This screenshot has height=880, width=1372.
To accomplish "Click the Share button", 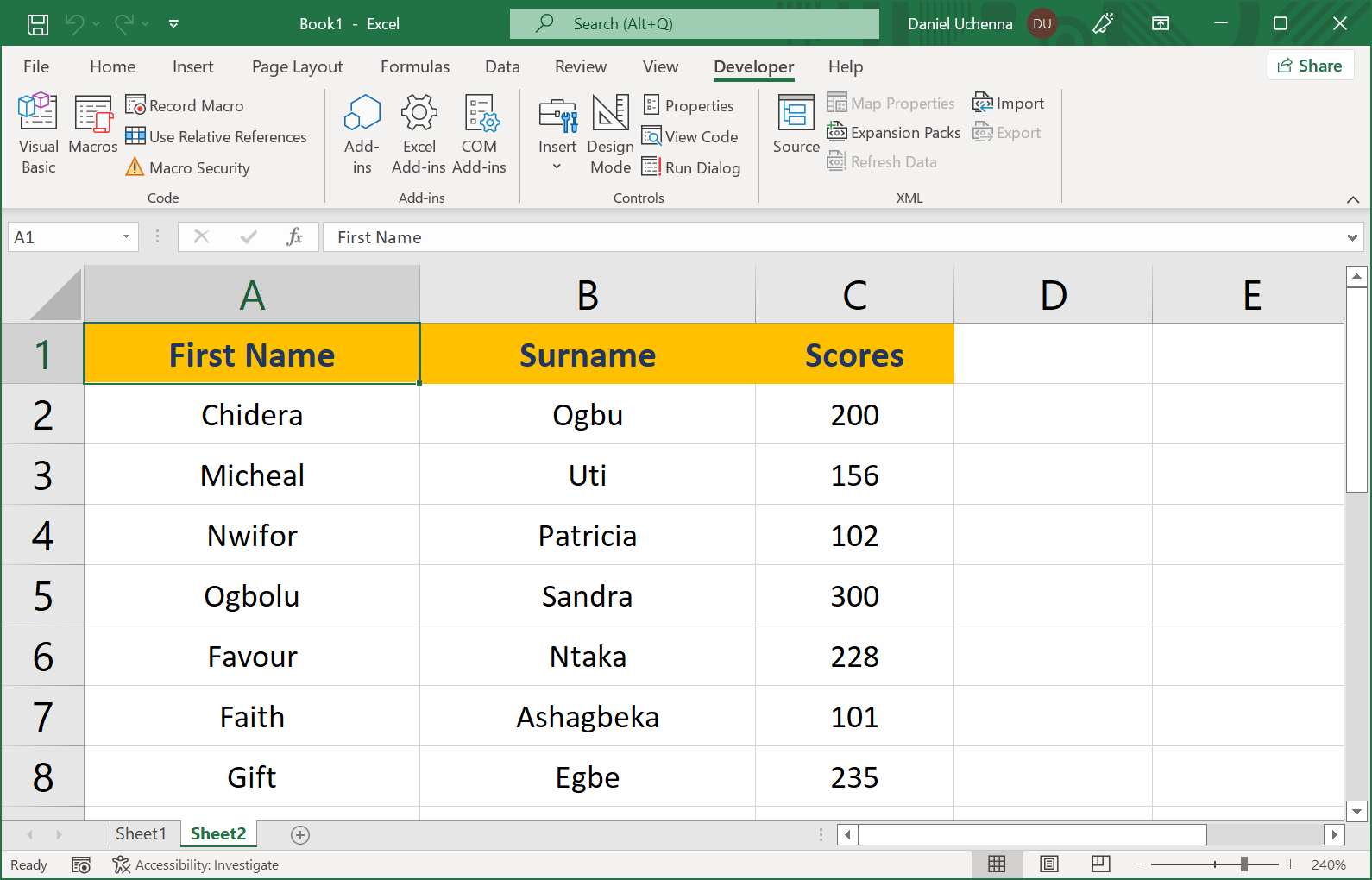I will [1310, 66].
